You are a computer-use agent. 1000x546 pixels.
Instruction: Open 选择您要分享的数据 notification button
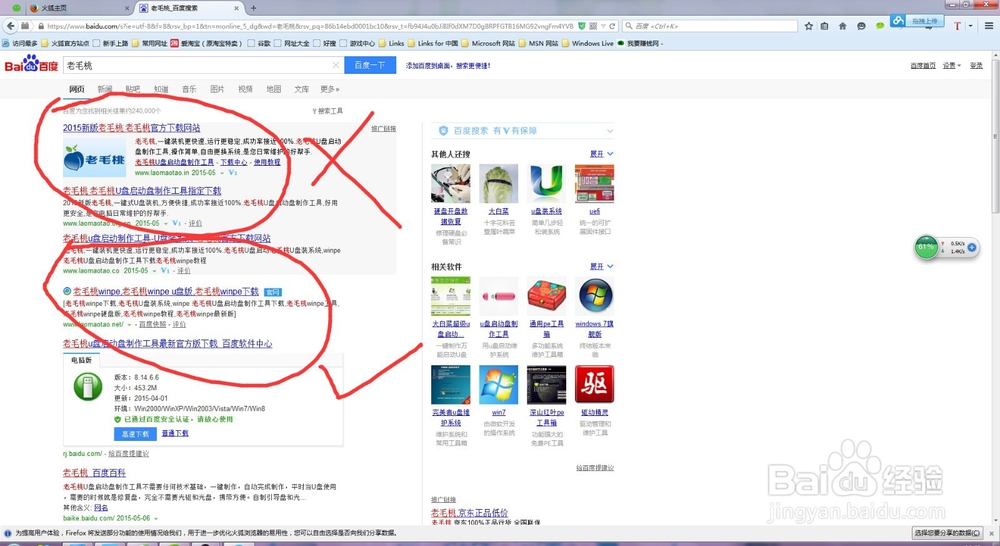pos(948,533)
